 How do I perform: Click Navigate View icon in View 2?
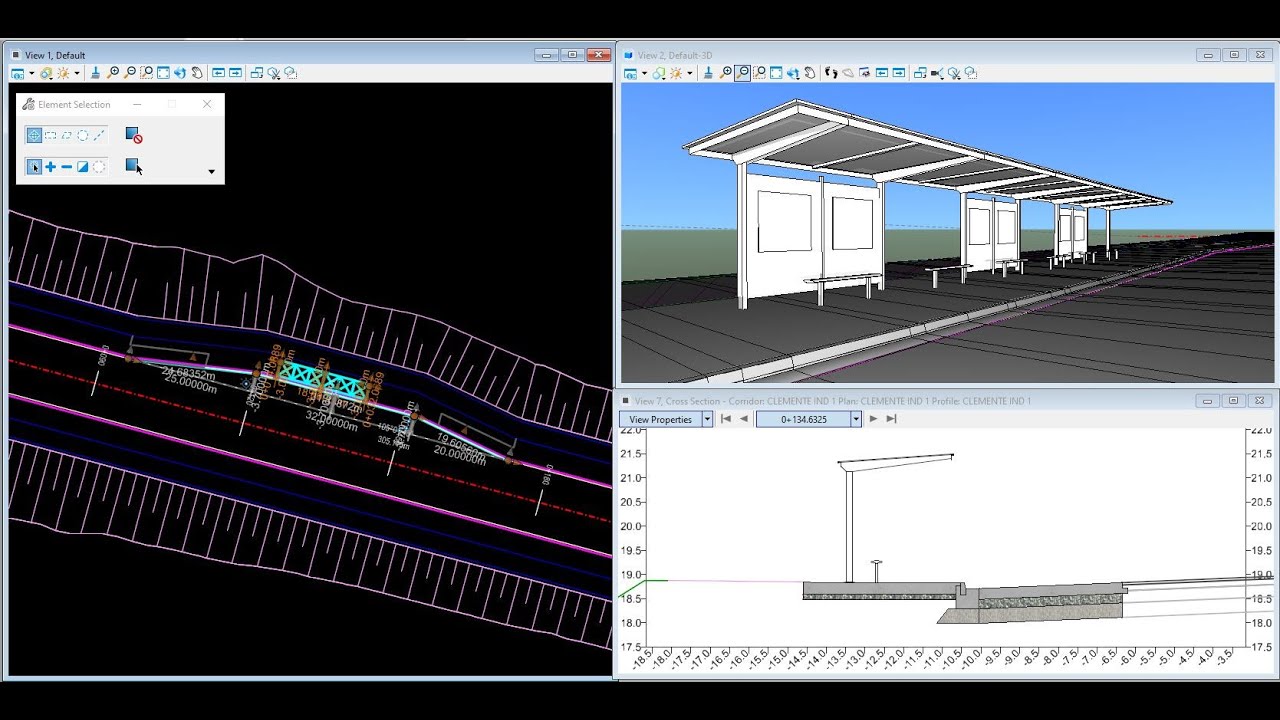(x=865, y=73)
